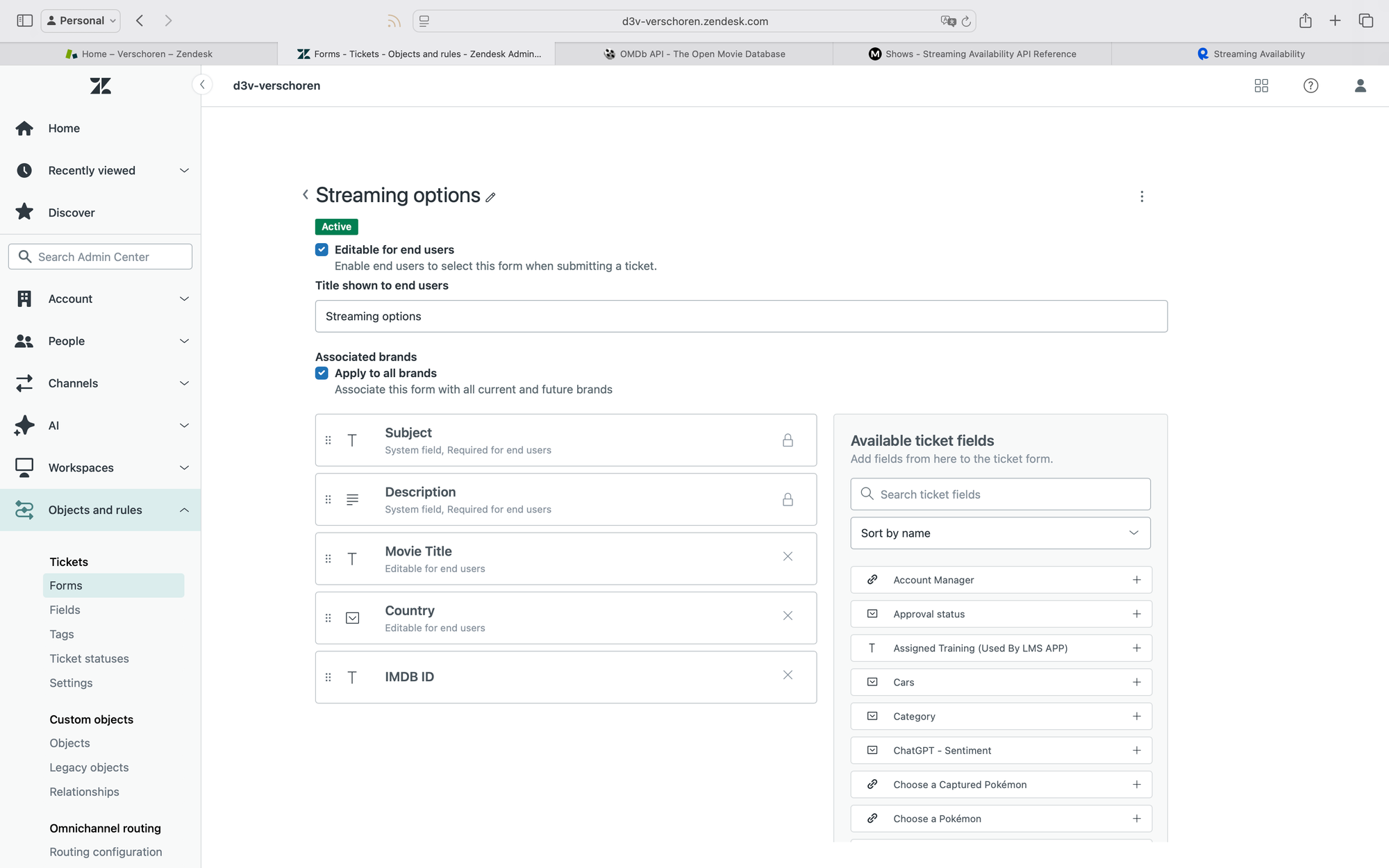Open the Zendesk products grid icon
The width and height of the screenshot is (1389, 868).
click(1261, 85)
